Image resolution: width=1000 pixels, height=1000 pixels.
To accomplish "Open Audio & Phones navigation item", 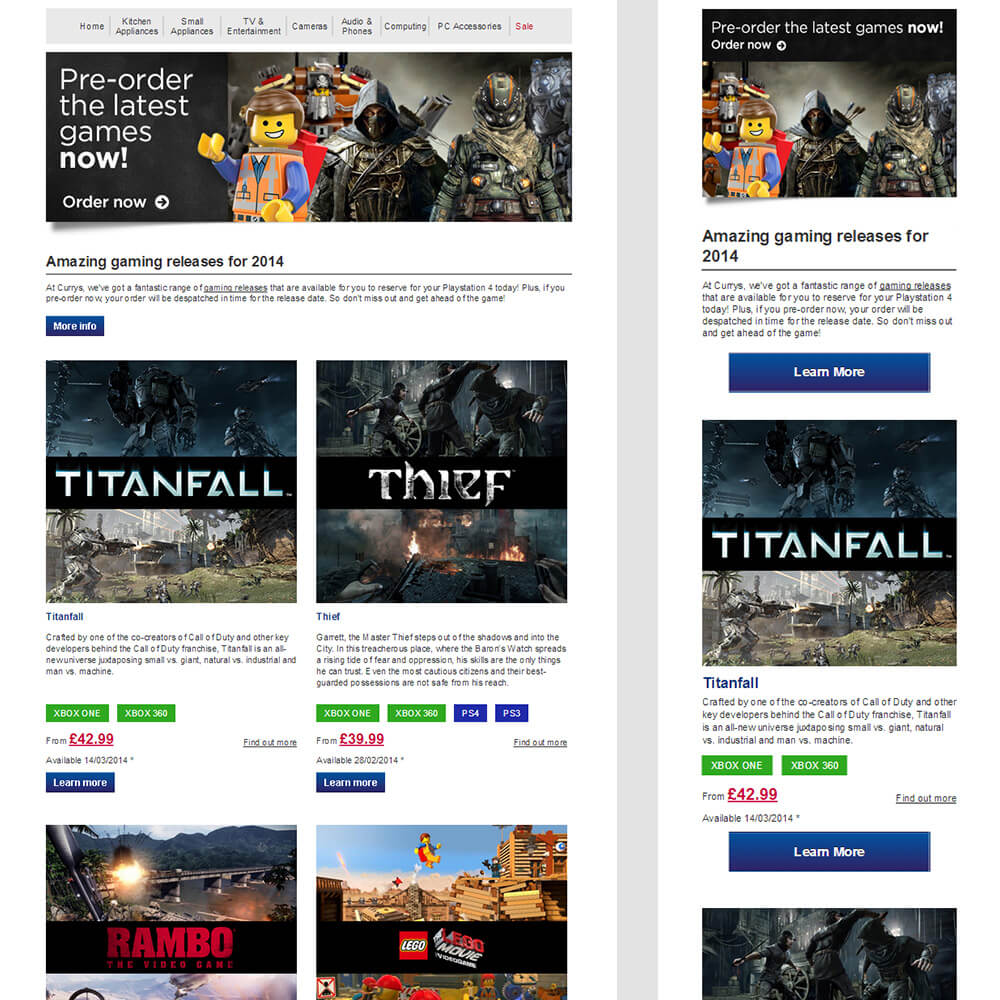I will click(x=357, y=26).
